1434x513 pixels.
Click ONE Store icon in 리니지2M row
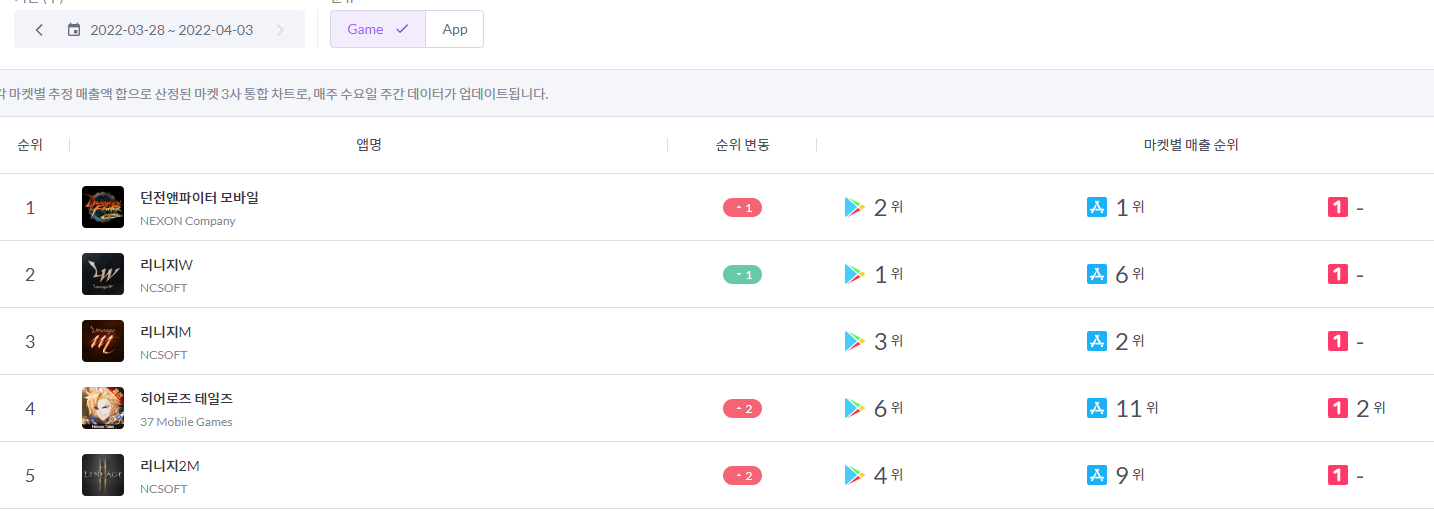[1338, 475]
